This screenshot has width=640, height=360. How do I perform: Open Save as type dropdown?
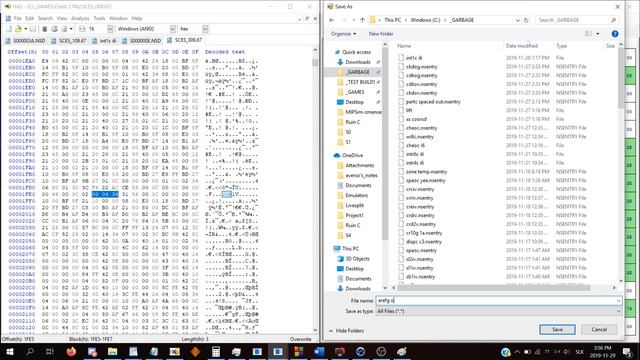coord(498,311)
